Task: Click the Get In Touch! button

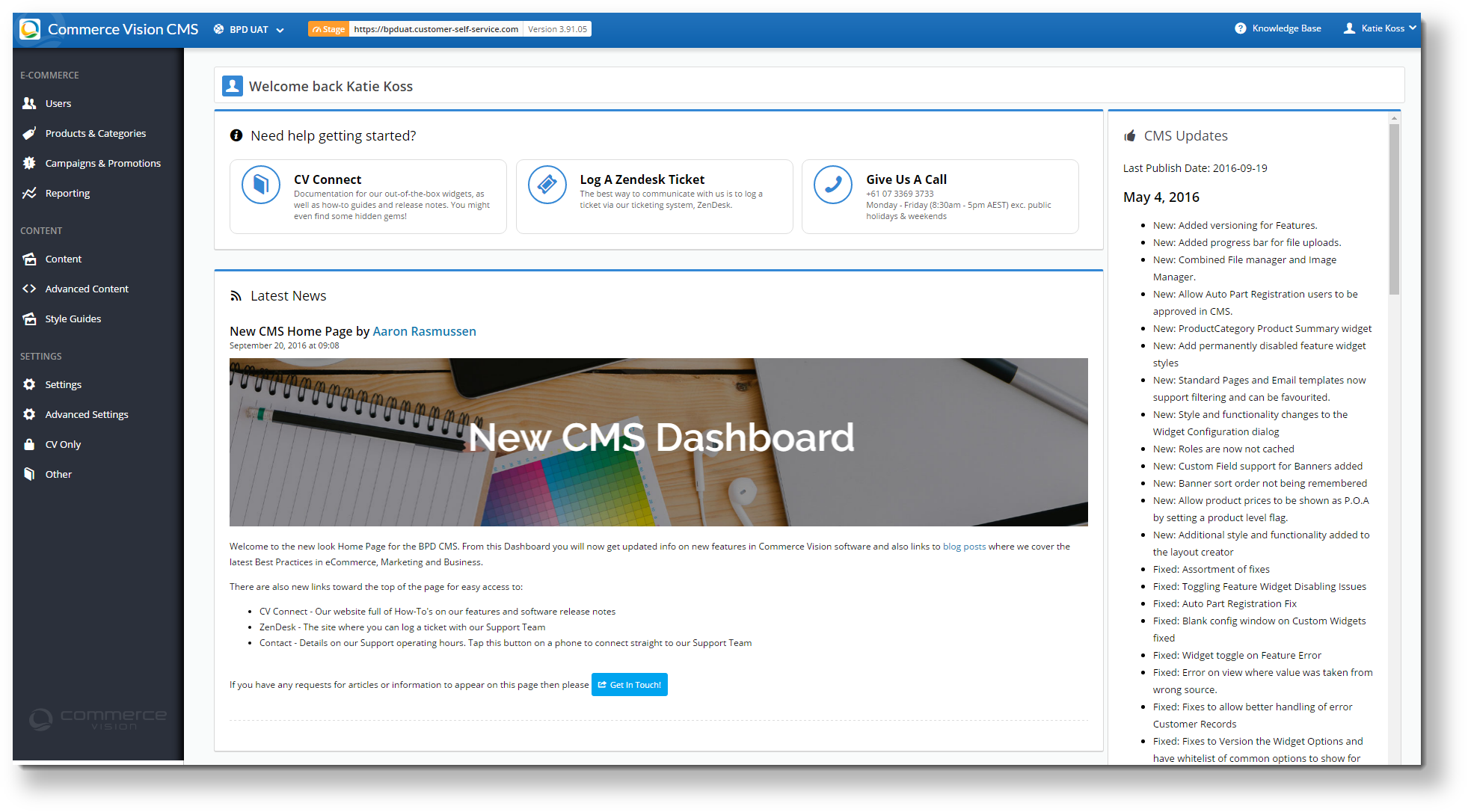Action: 630,685
